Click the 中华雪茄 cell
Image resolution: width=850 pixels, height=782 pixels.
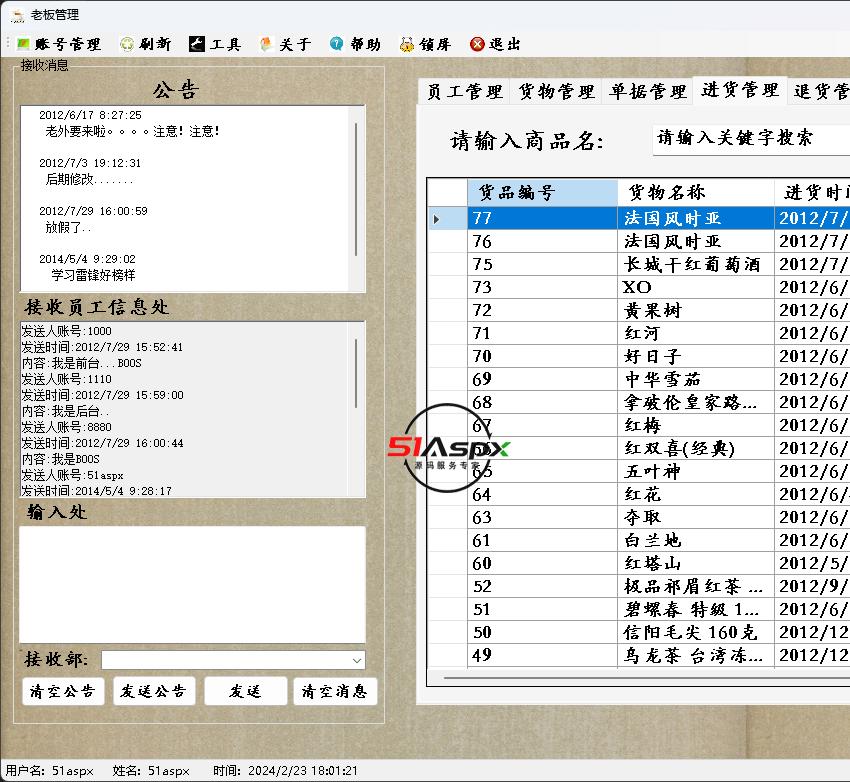pyautogui.click(x=696, y=379)
